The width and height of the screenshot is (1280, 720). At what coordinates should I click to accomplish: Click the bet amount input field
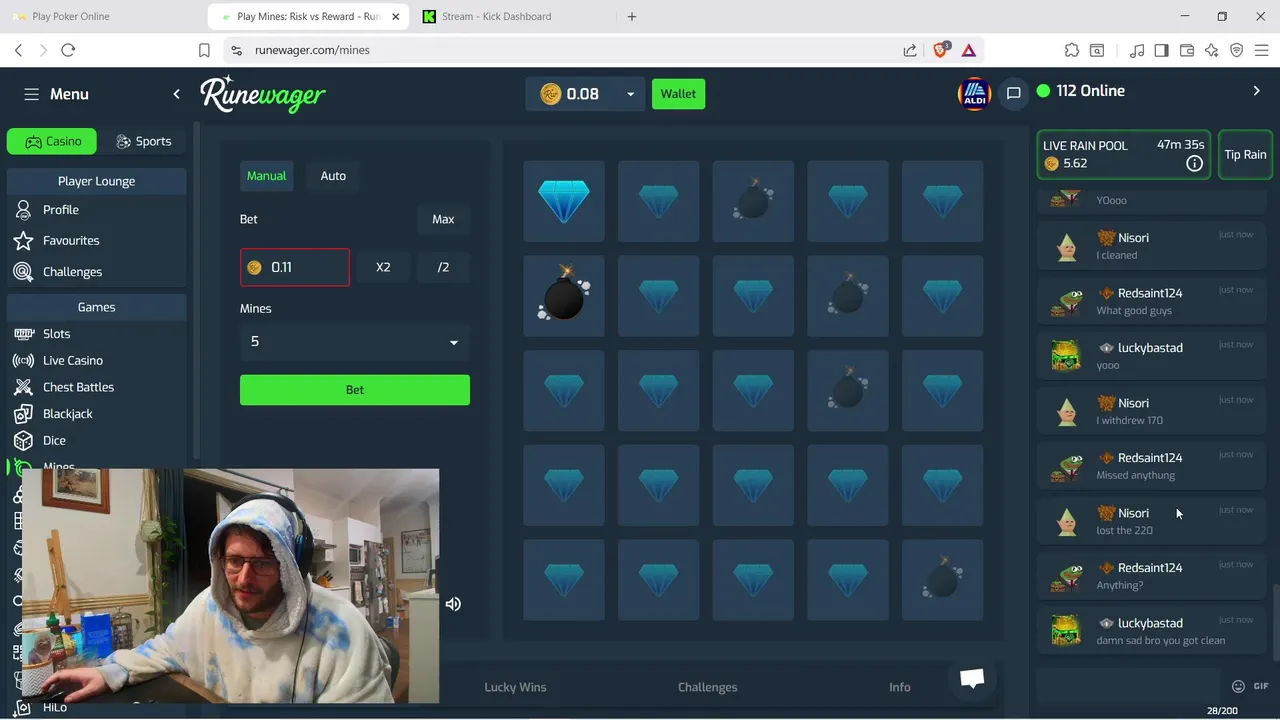[x=295, y=267]
